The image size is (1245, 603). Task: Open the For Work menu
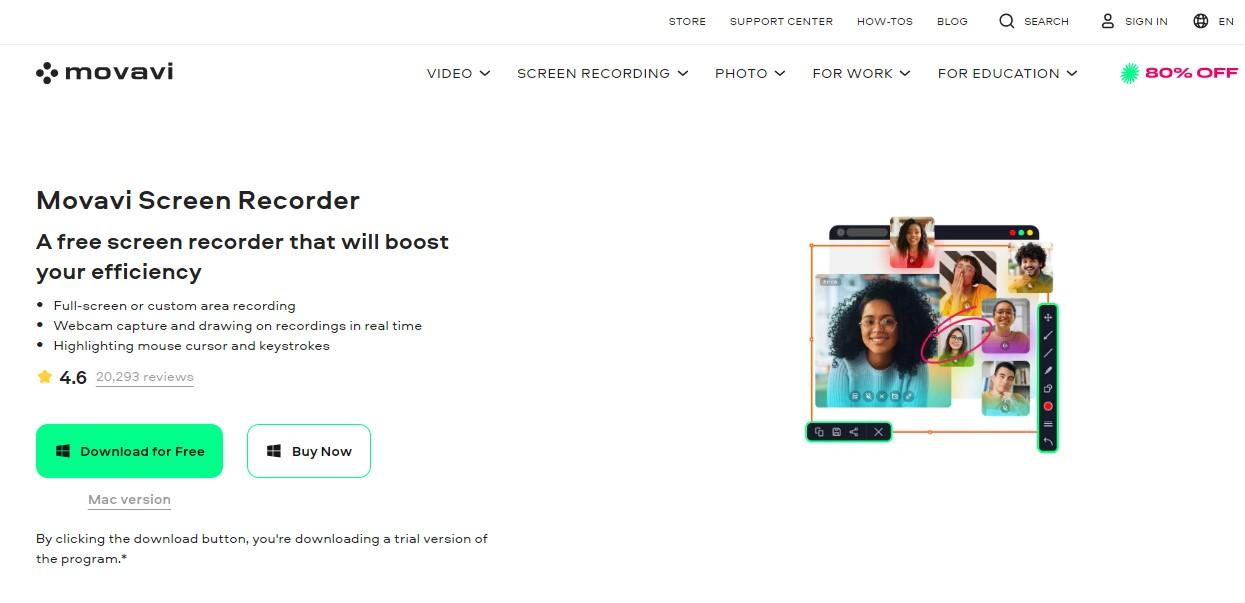(861, 73)
